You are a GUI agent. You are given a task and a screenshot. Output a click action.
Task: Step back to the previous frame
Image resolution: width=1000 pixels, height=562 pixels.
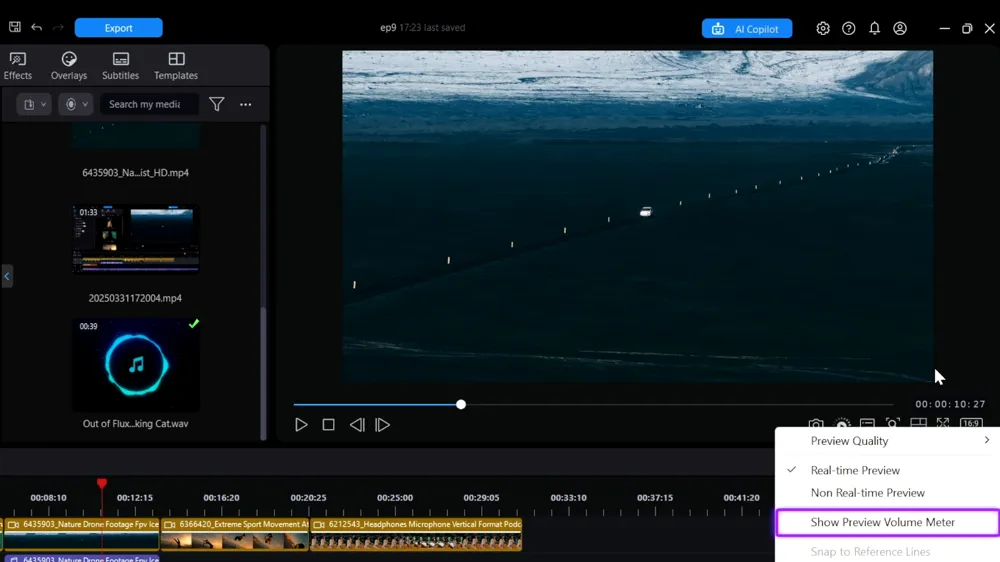click(357, 425)
